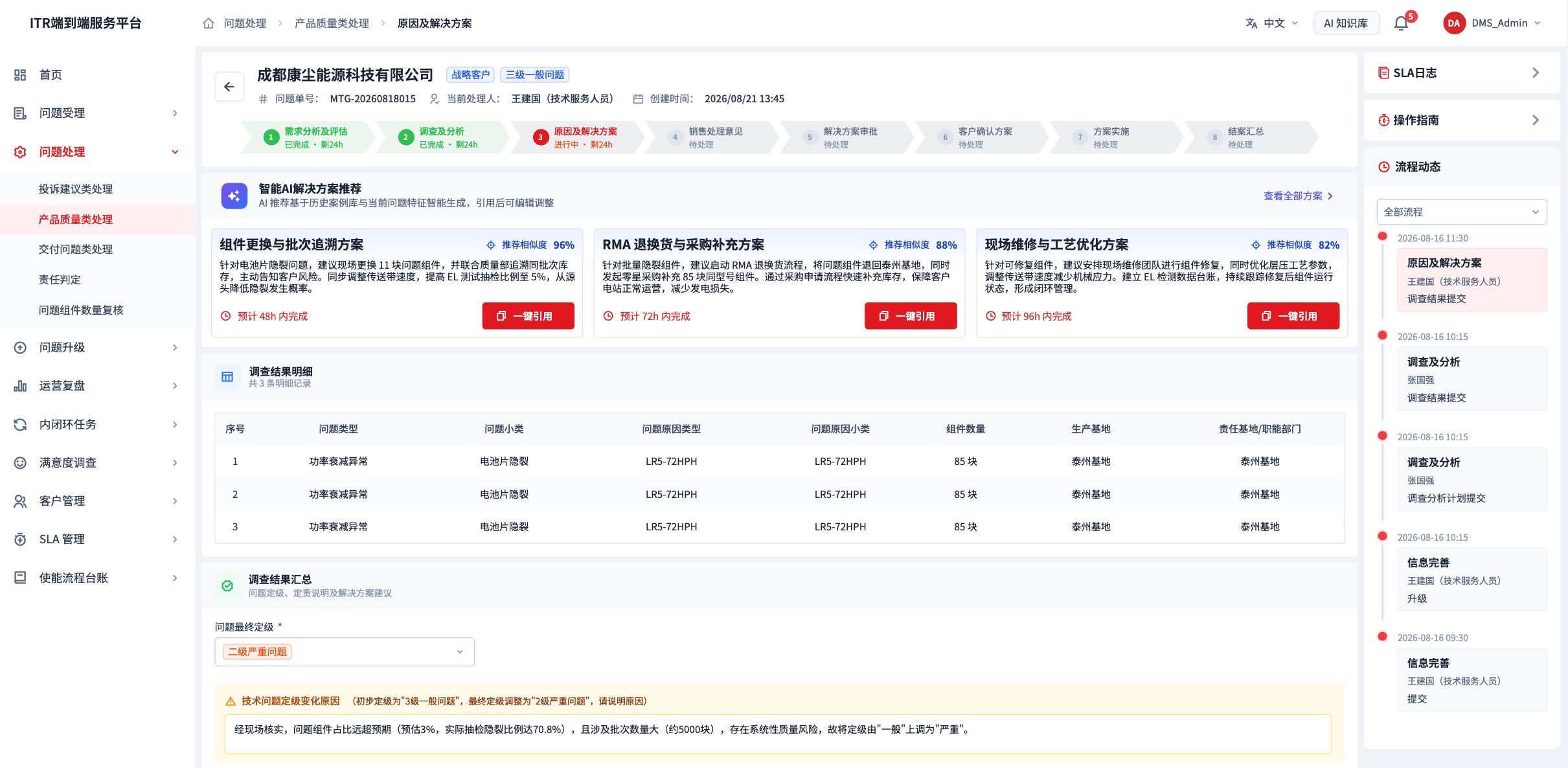
Task: Click the 满意度调查 smiley icon
Action: (x=20, y=463)
